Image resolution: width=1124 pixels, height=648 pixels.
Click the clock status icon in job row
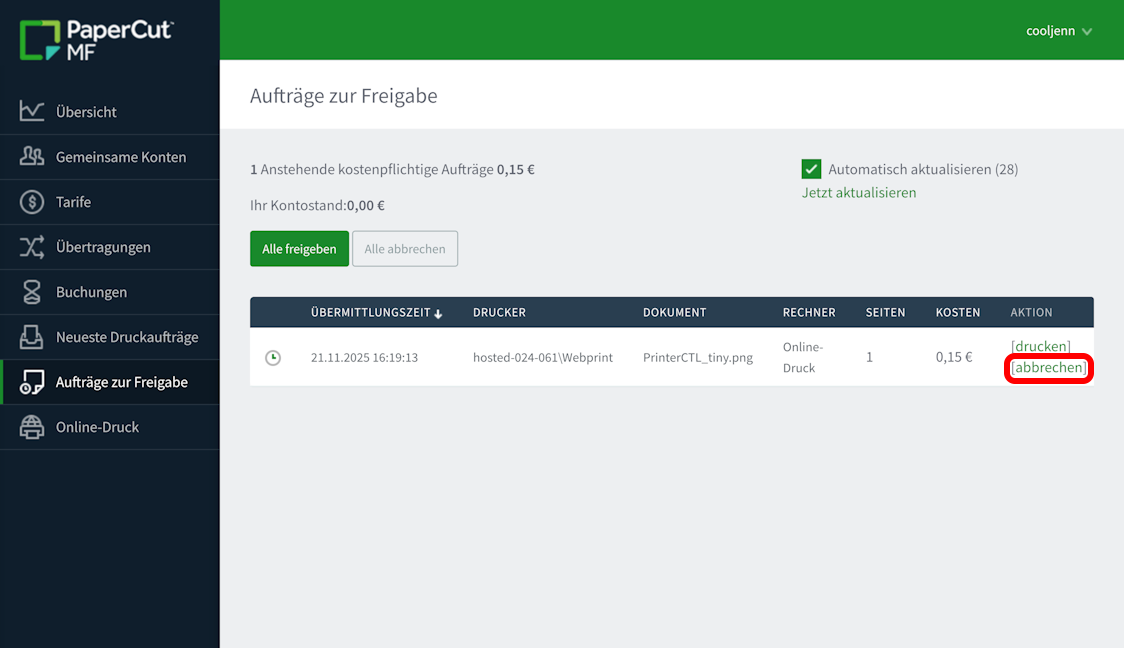click(x=273, y=357)
